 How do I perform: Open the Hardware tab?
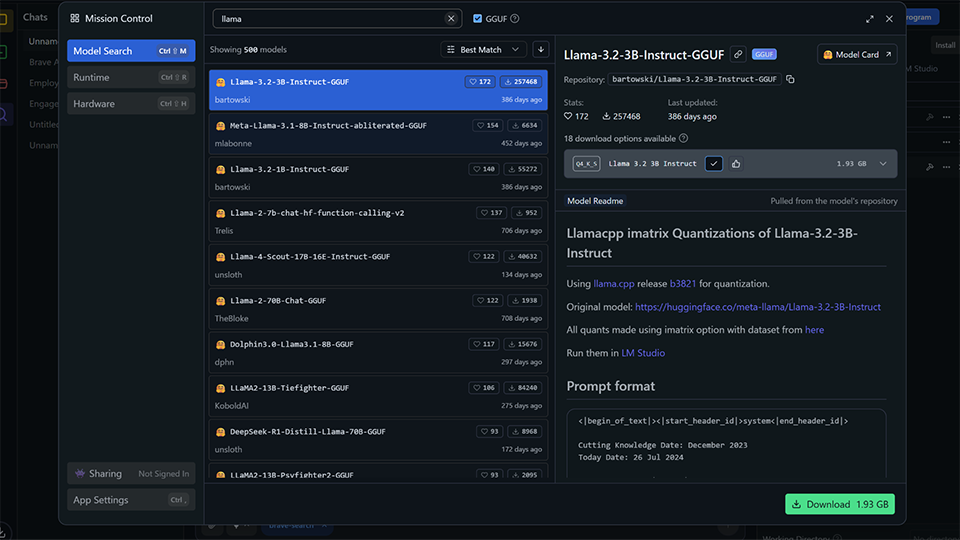131,103
